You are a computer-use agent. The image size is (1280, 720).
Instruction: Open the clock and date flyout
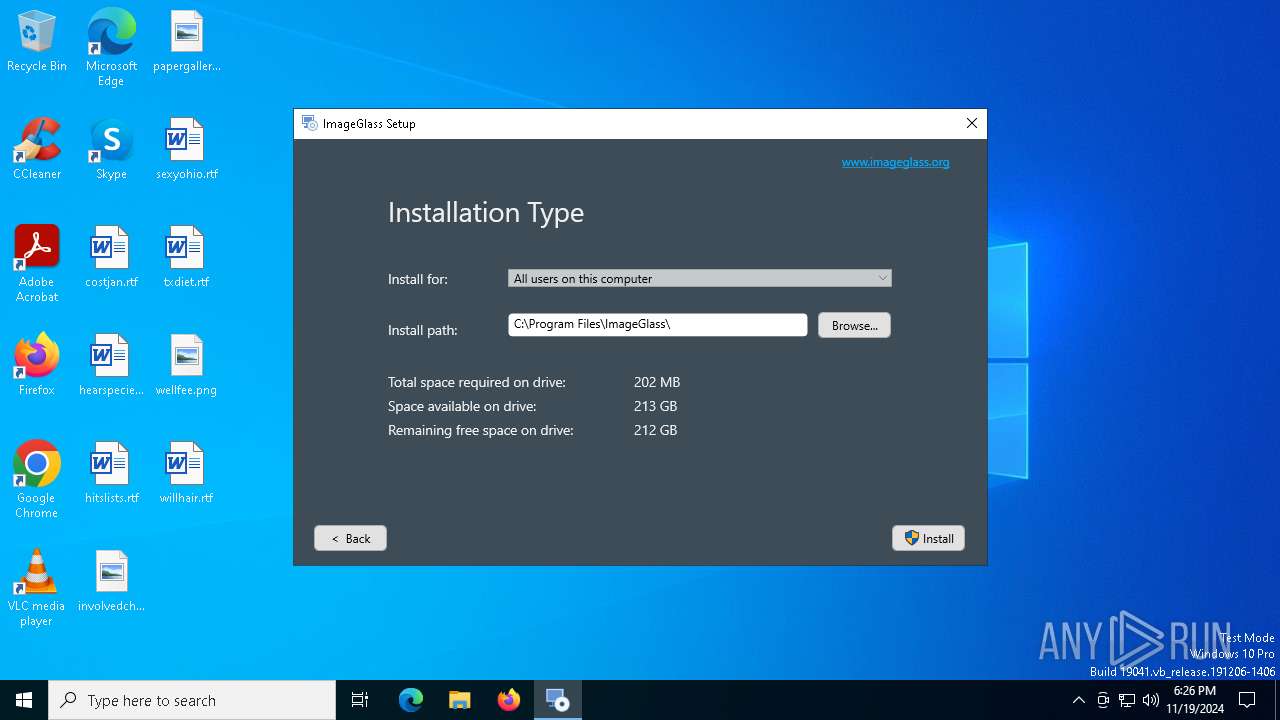(1194, 700)
